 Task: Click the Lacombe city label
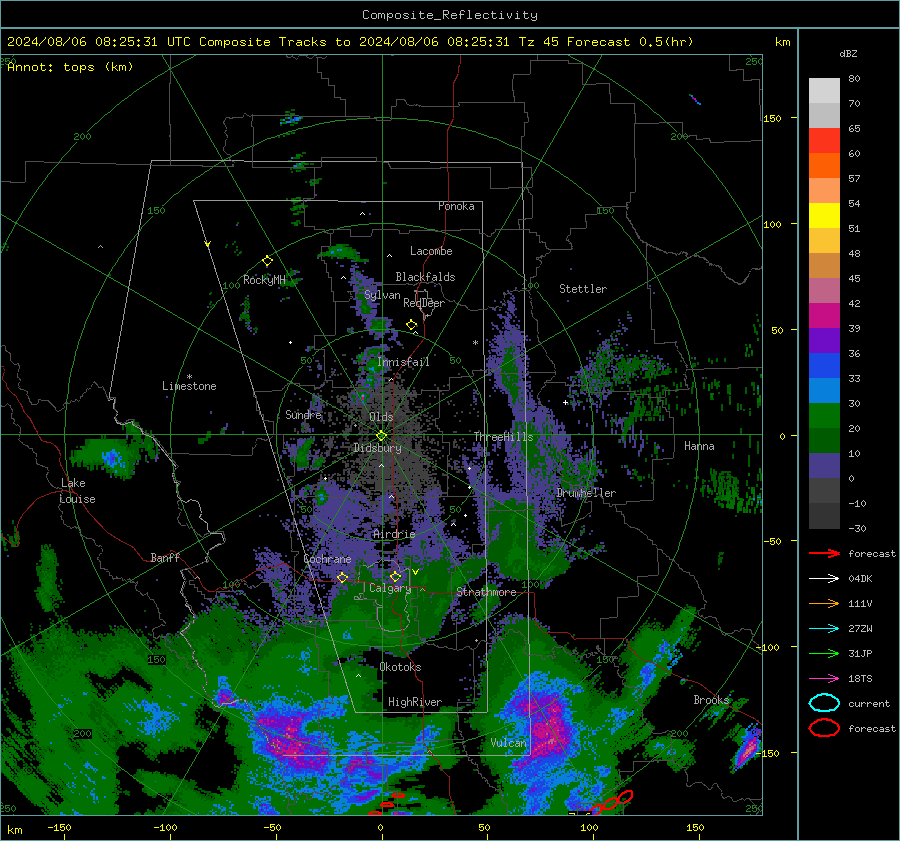(431, 251)
